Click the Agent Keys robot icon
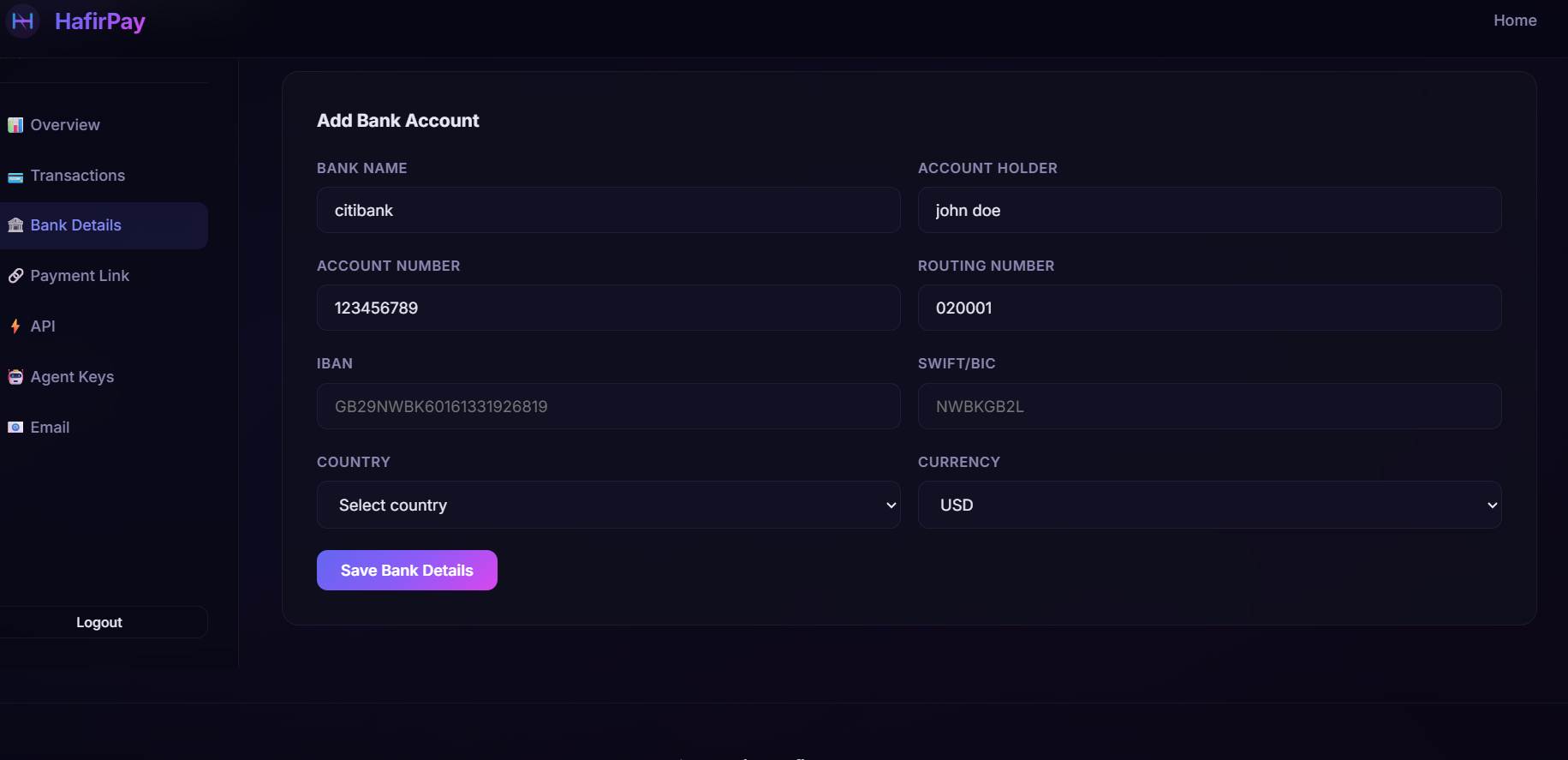1568x760 pixels. 15,377
